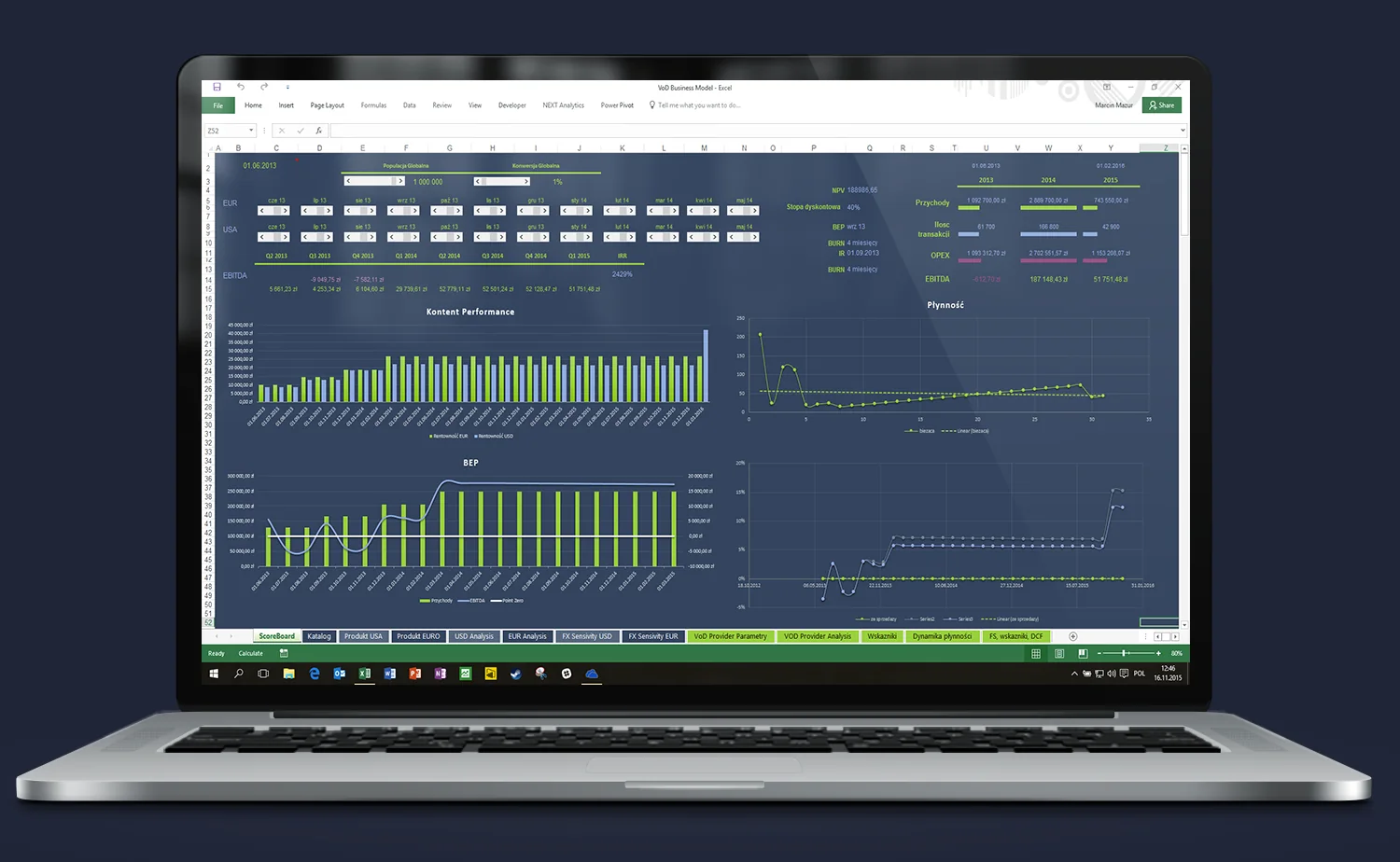1400x862 pixels.
Task: Open the File tab
Action: tap(217, 105)
